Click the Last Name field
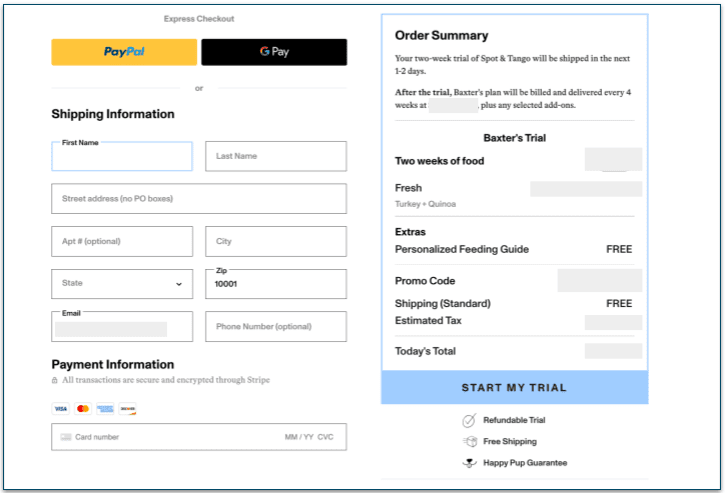 (276, 156)
